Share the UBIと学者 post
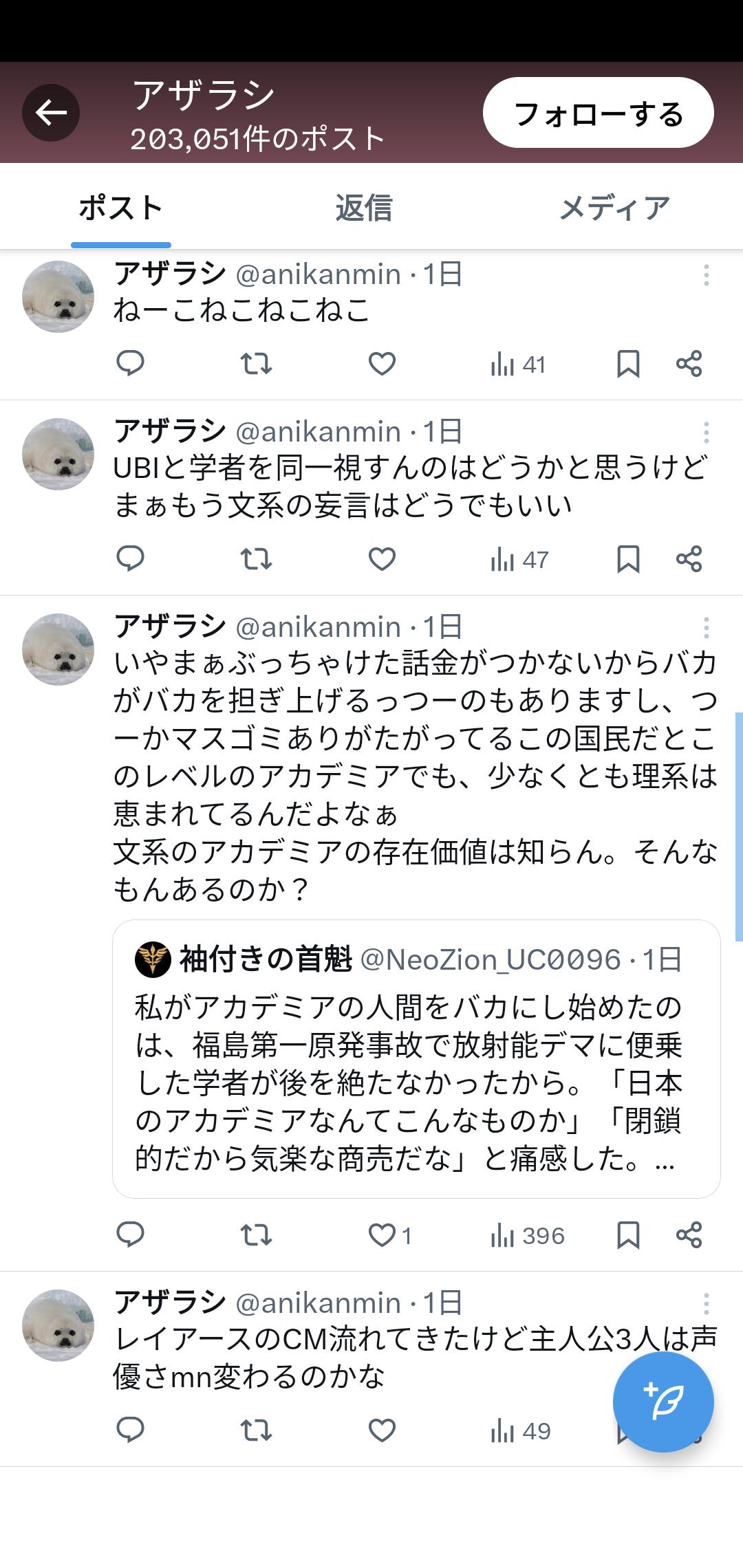Image resolution: width=743 pixels, height=1568 pixels. pyautogui.click(x=689, y=559)
